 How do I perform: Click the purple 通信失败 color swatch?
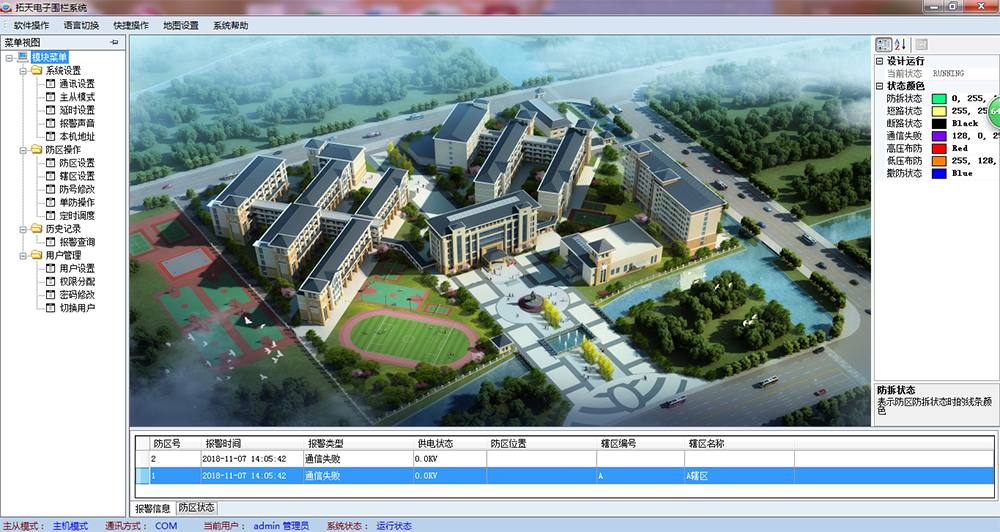point(939,135)
